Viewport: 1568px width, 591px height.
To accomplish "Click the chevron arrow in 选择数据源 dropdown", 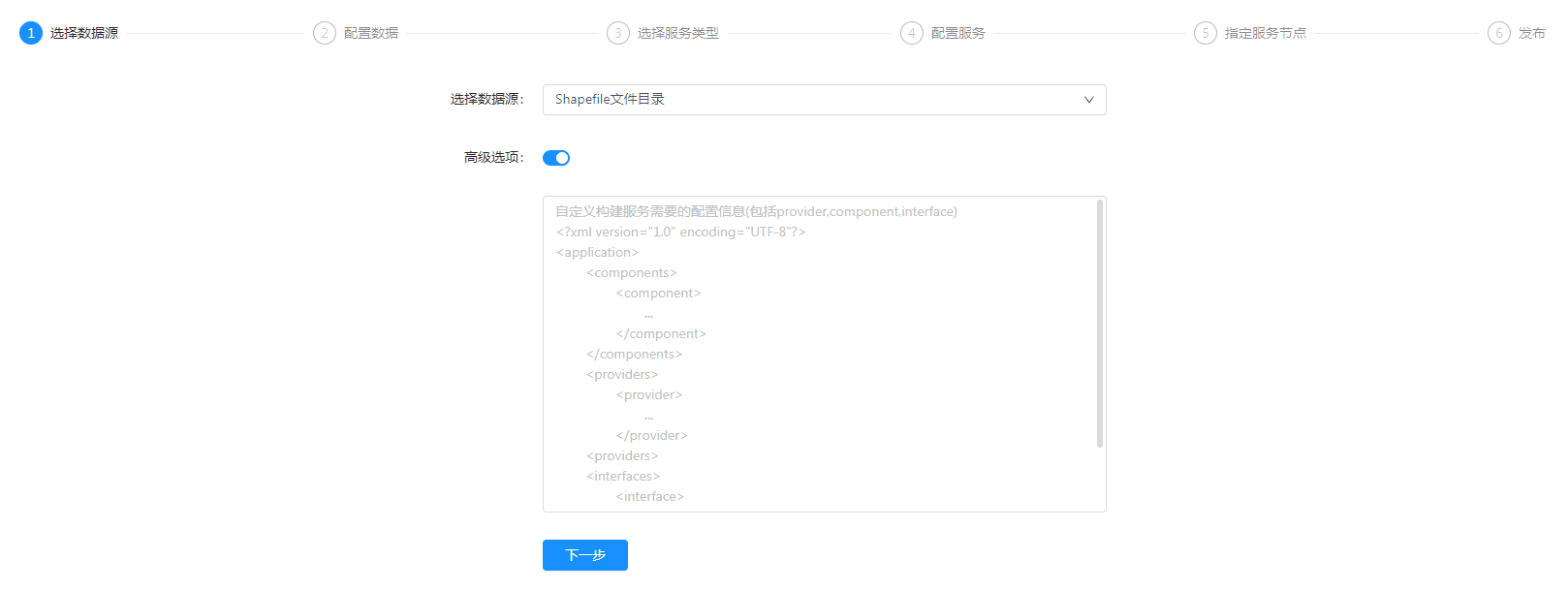I will click(x=1088, y=100).
